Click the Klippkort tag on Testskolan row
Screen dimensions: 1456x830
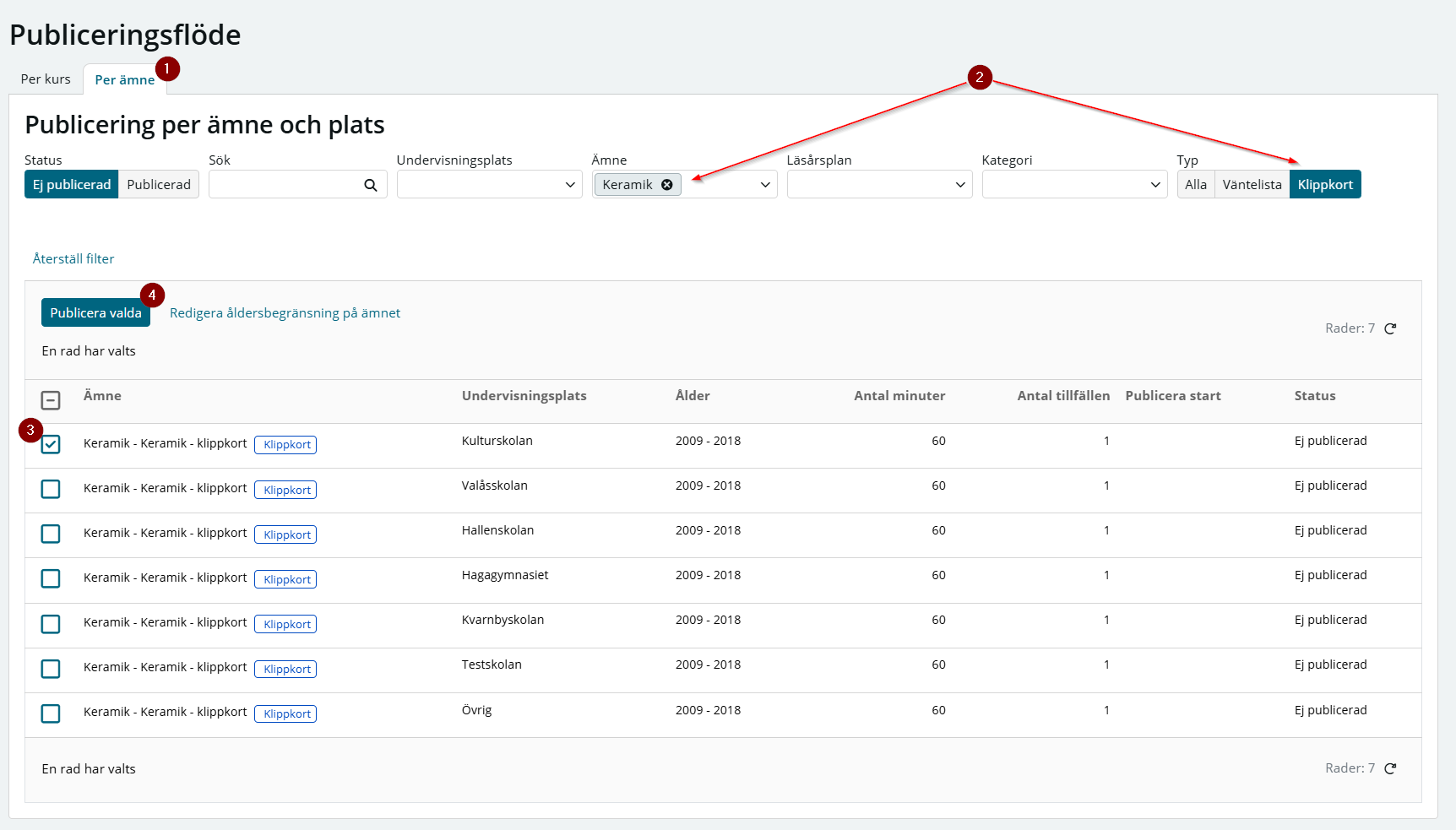(285, 670)
